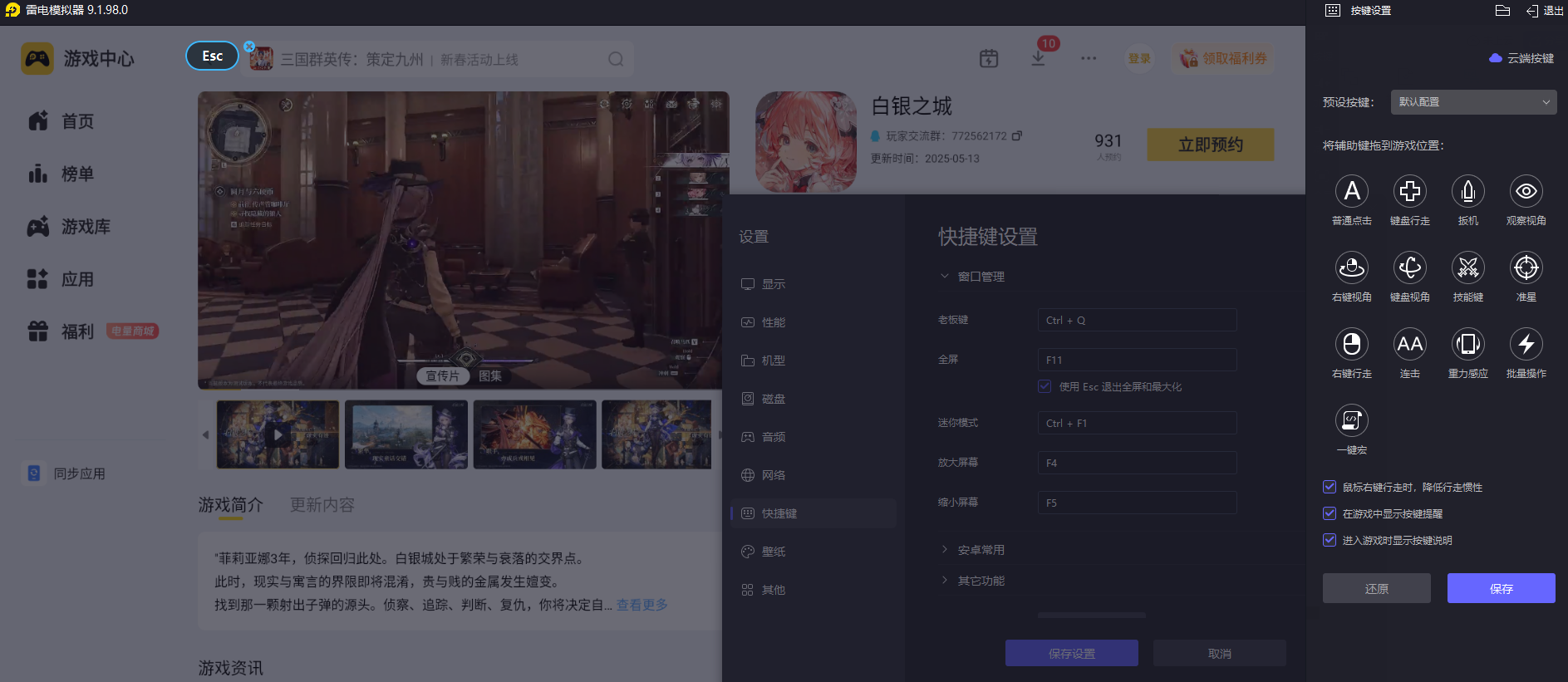
Task: Click 退出 to exit key settings
Action: click(1545, 11)
